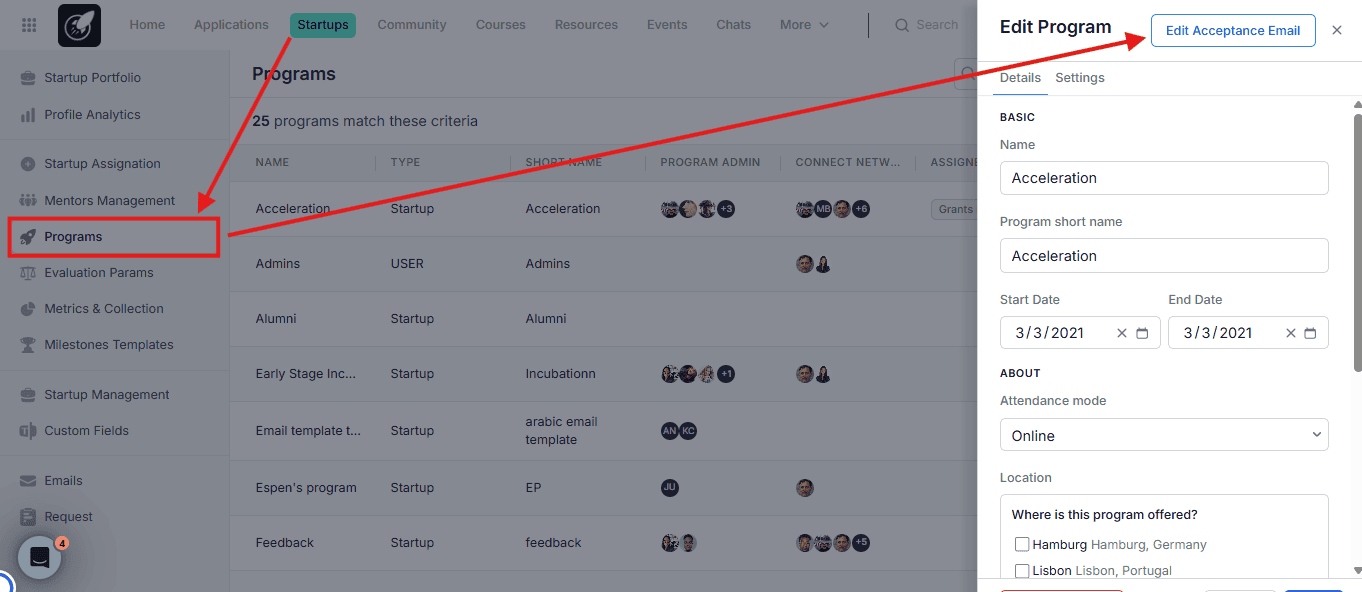
Task: Click the End Date calendar icon
Action: [1310, 333]
